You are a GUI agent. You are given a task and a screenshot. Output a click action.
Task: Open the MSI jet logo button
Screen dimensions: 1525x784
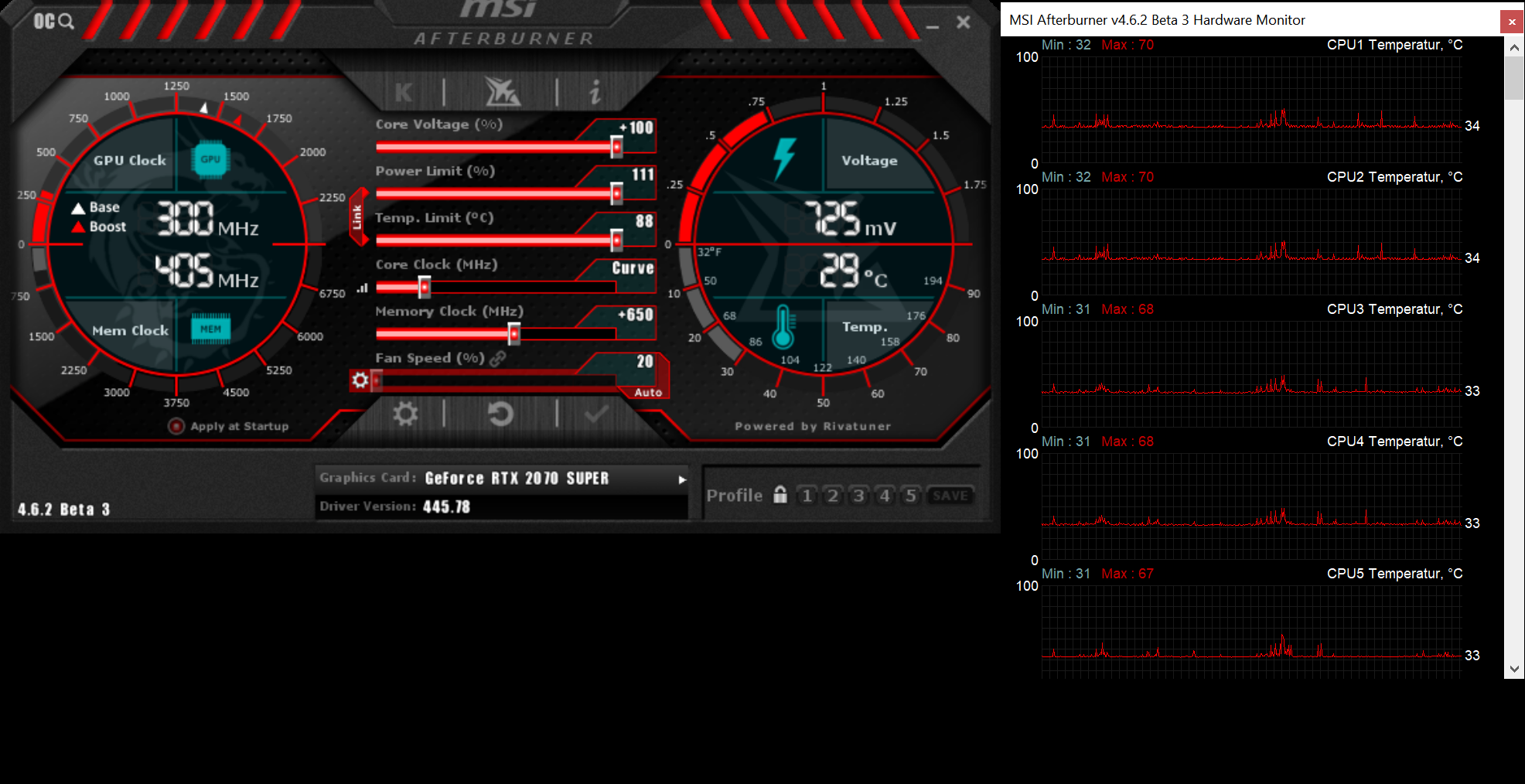pos(502,92)
